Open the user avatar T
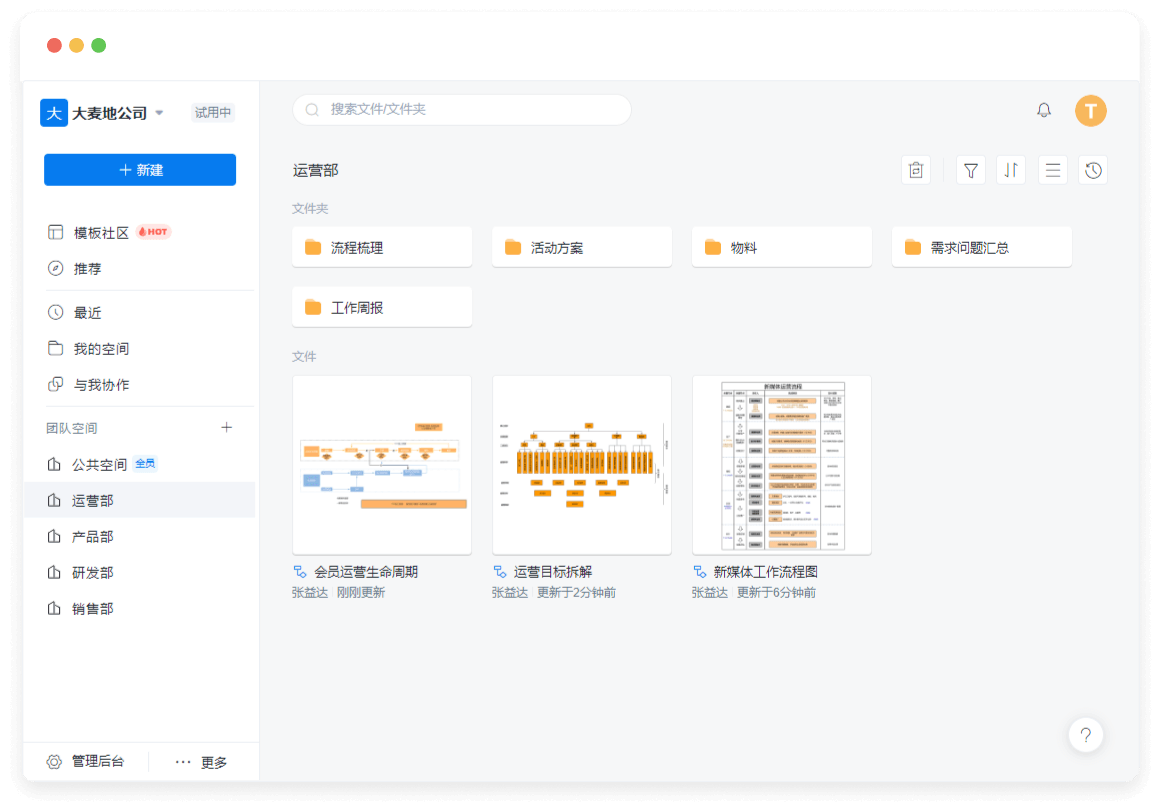 [1091, 110]
